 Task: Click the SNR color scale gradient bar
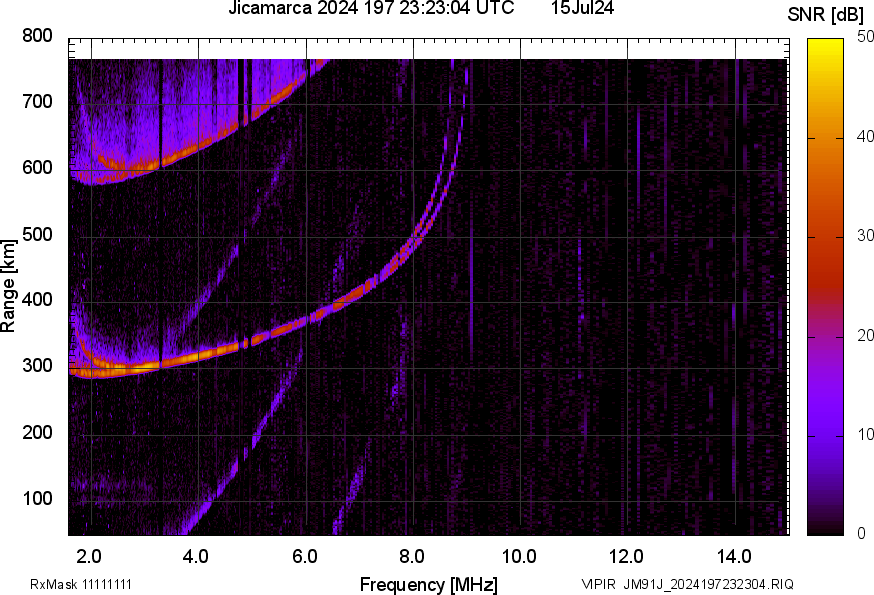click(826, 287)
